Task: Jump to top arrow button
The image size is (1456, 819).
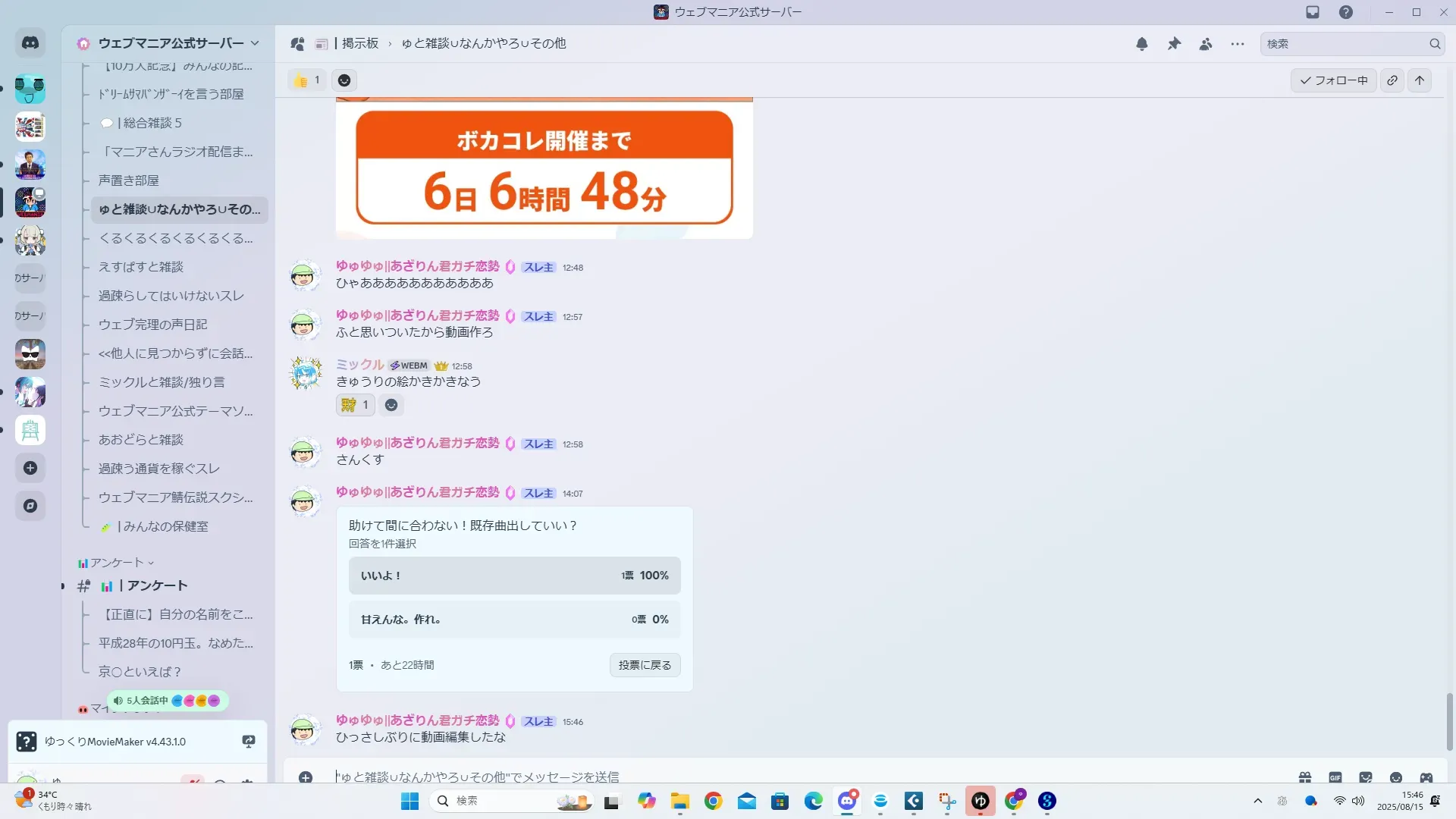Action: 1420,80
